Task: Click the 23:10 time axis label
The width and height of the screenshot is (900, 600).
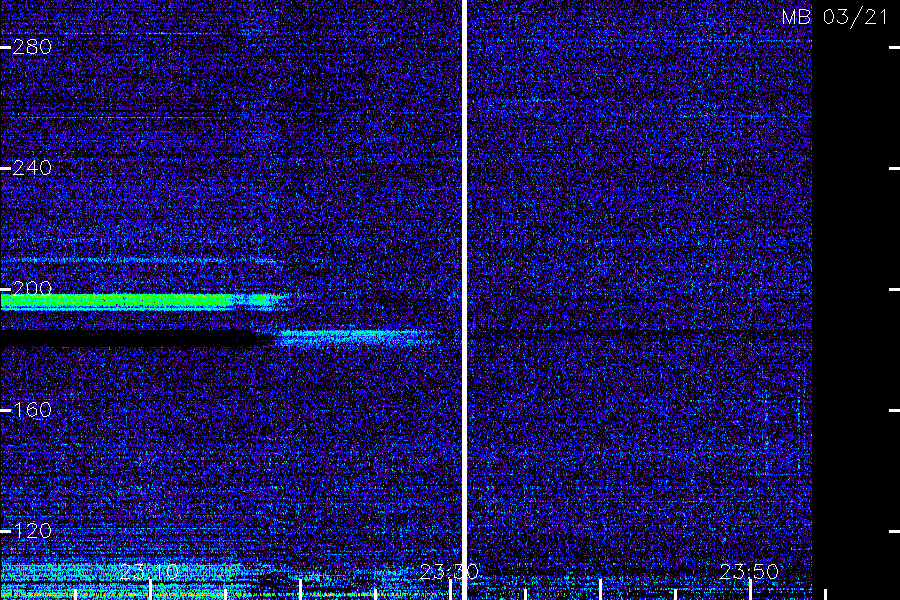Action: tap(149, 572)
